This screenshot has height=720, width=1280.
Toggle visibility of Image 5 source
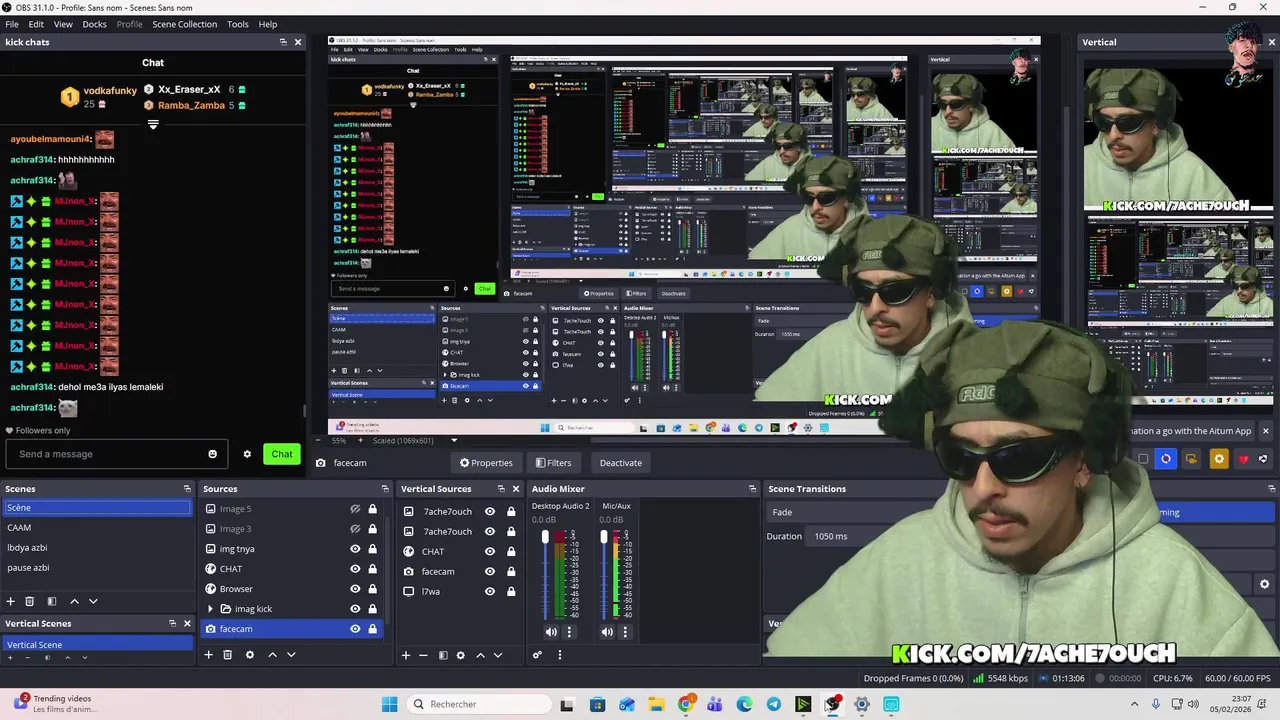click(355, 509)
